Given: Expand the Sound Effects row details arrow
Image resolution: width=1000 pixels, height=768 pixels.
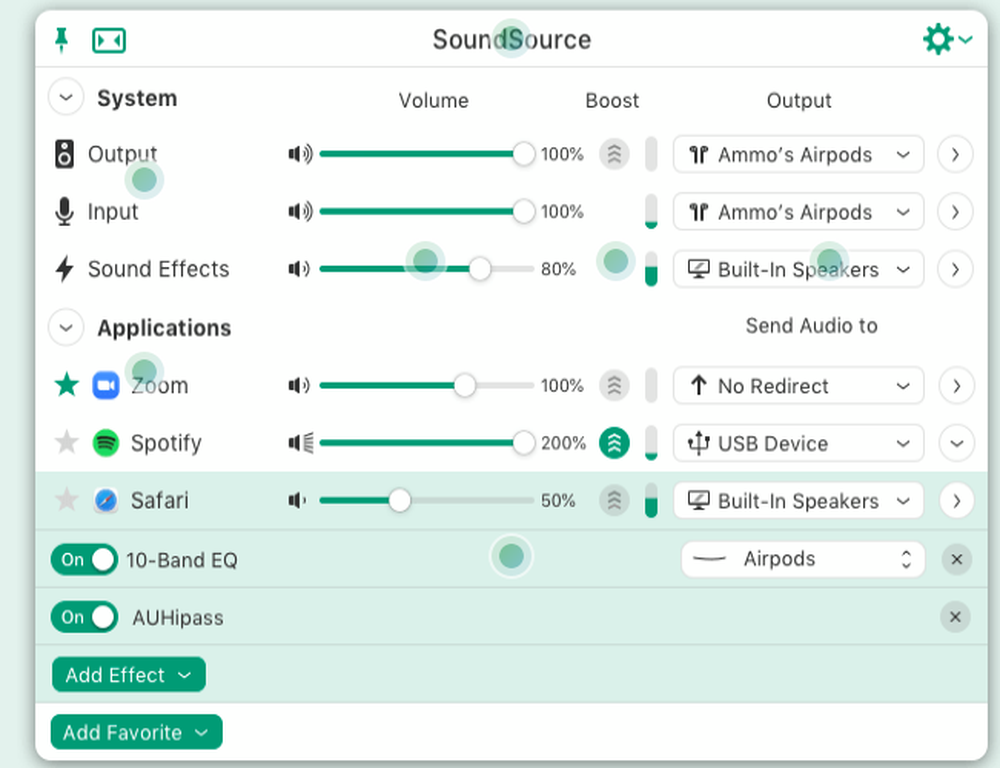Looking at the screenshot, I should point(955,269).
